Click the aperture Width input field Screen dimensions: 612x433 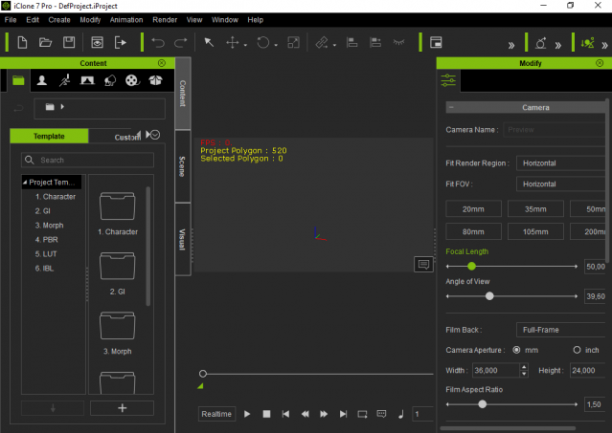click(x=496, y=370)
